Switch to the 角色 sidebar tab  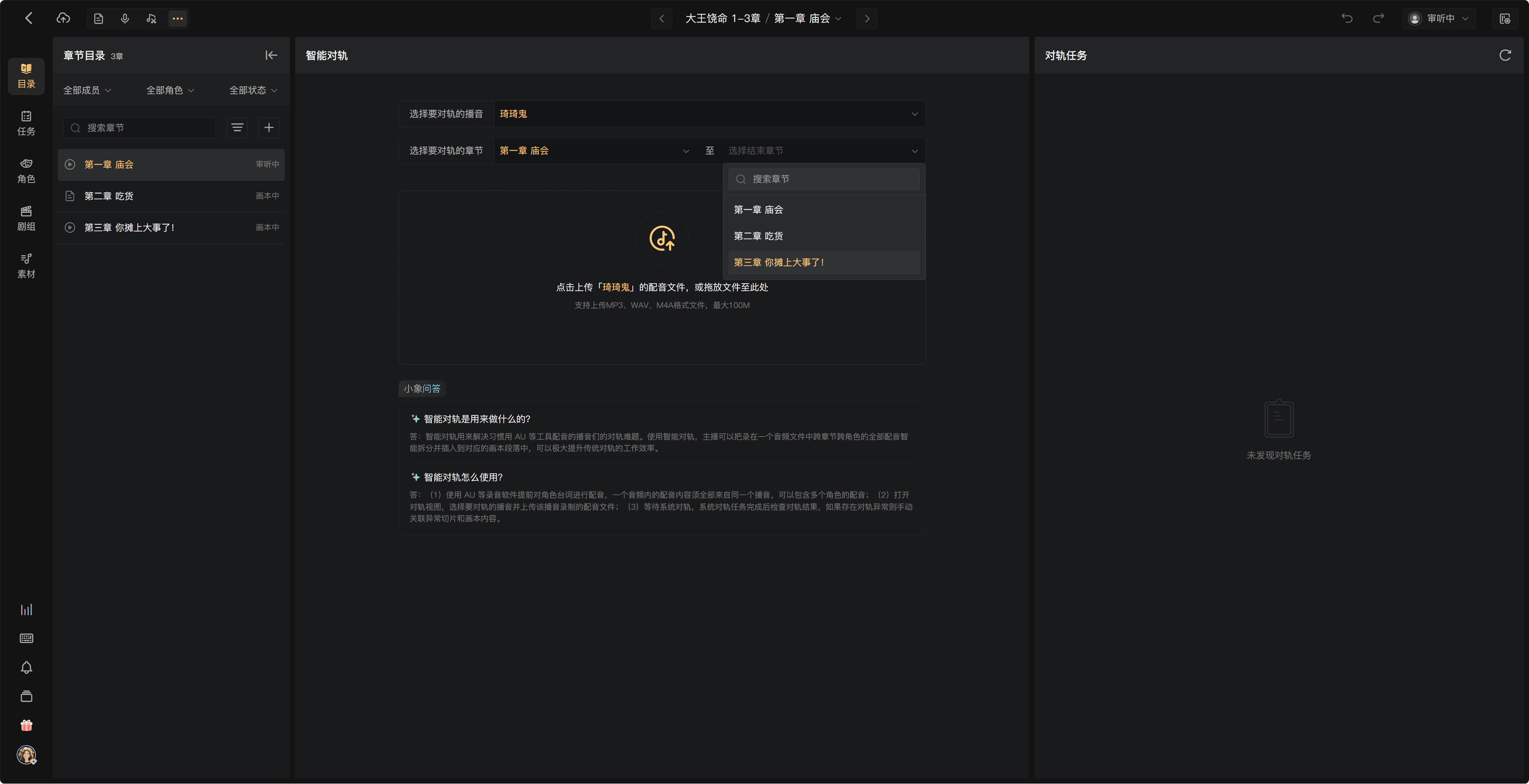(x=26, y=171)
